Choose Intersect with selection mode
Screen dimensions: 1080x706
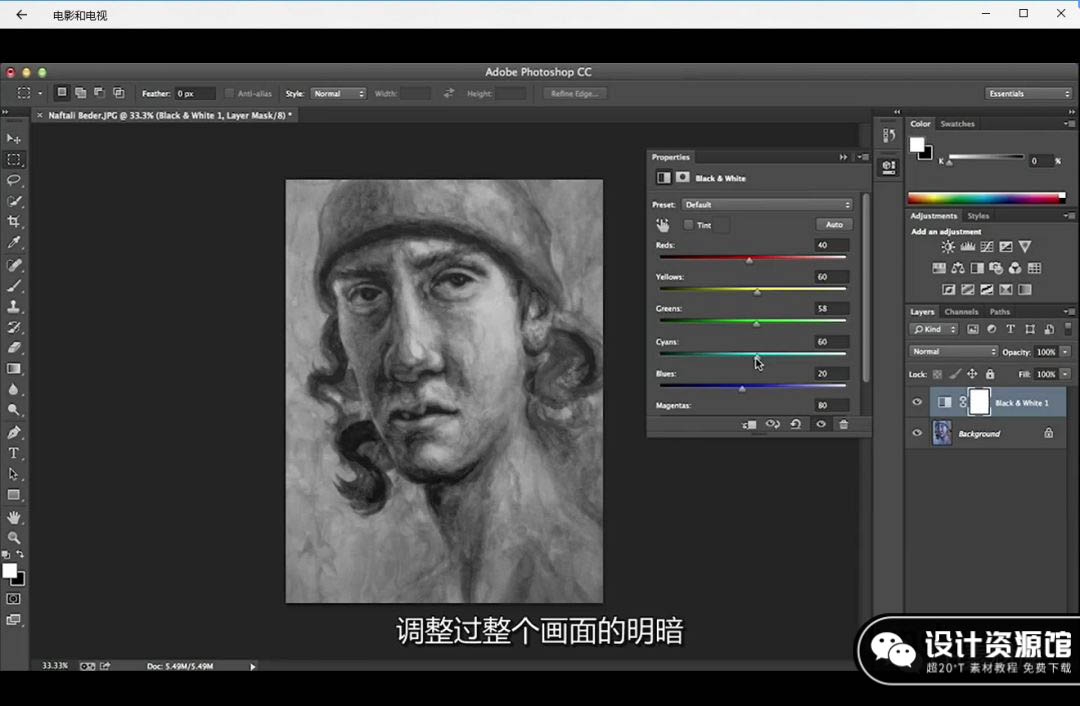coord(118,92)
